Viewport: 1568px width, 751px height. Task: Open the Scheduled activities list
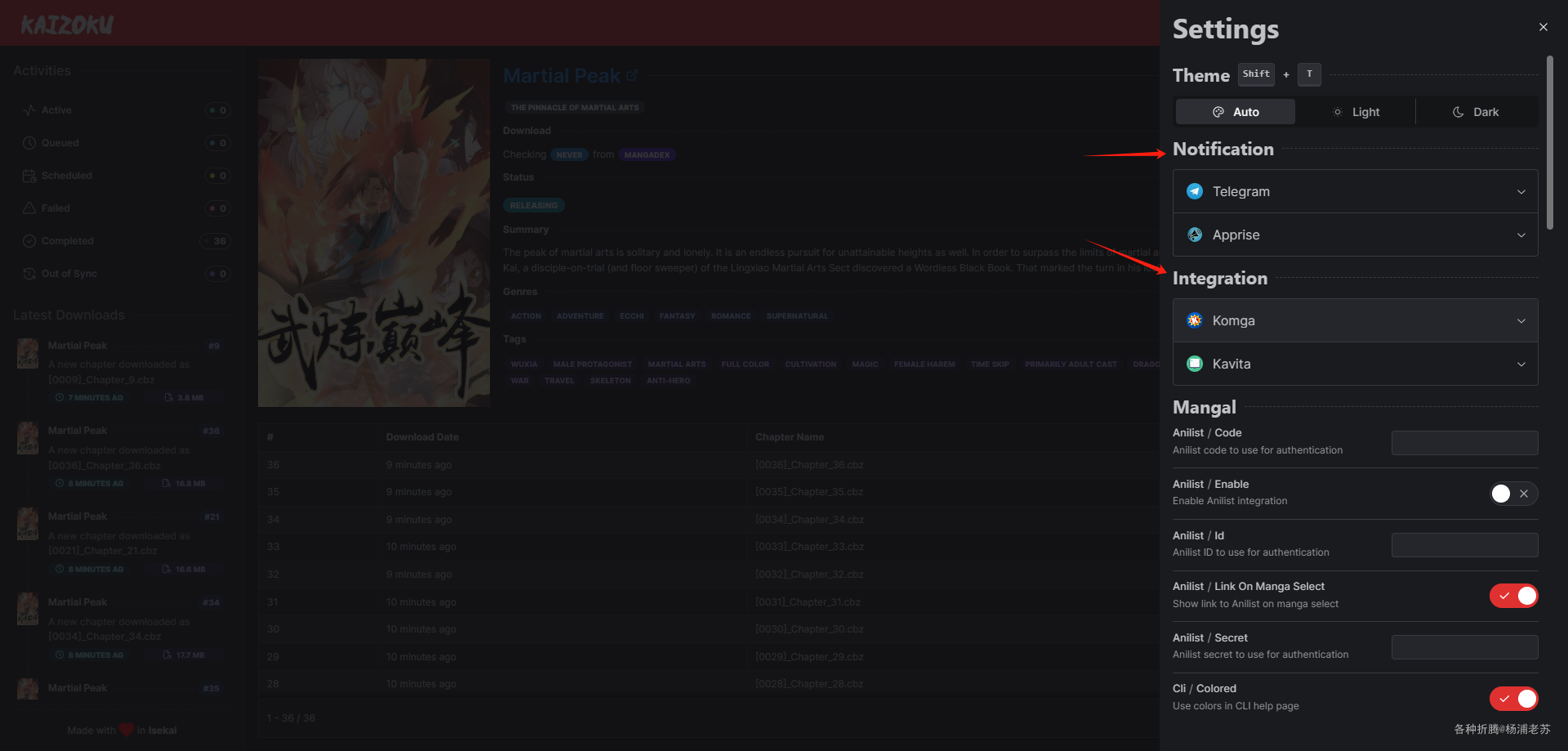(x=125, y=176)
